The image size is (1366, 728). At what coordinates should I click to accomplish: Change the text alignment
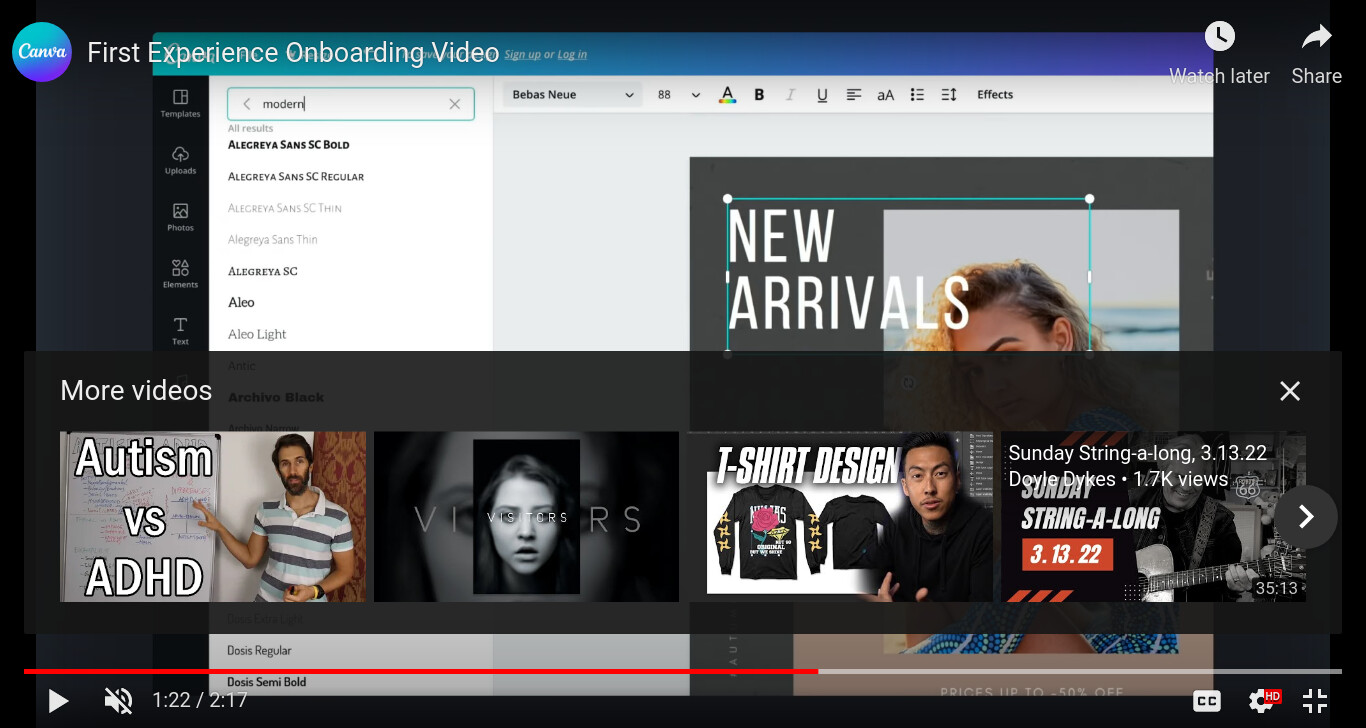pos(854,95)
